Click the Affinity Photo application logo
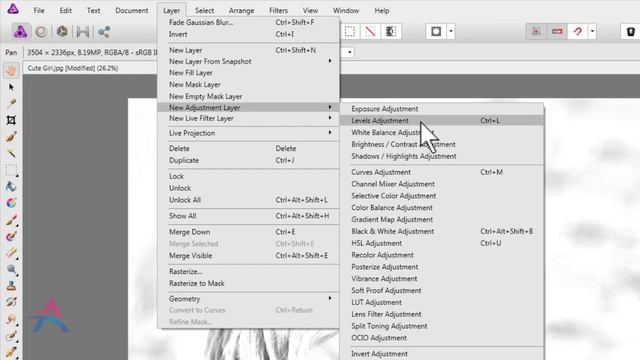 point(13,9)
